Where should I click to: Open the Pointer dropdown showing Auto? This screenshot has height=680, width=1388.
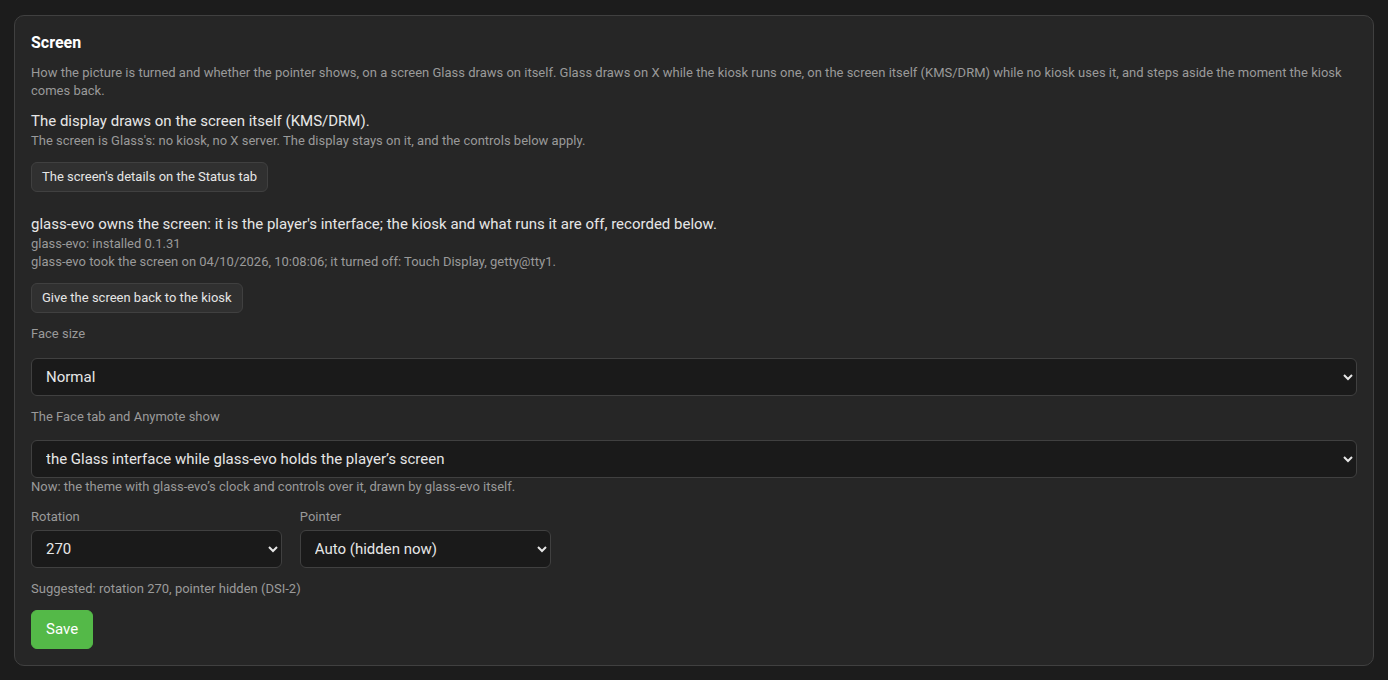point(425,549)
